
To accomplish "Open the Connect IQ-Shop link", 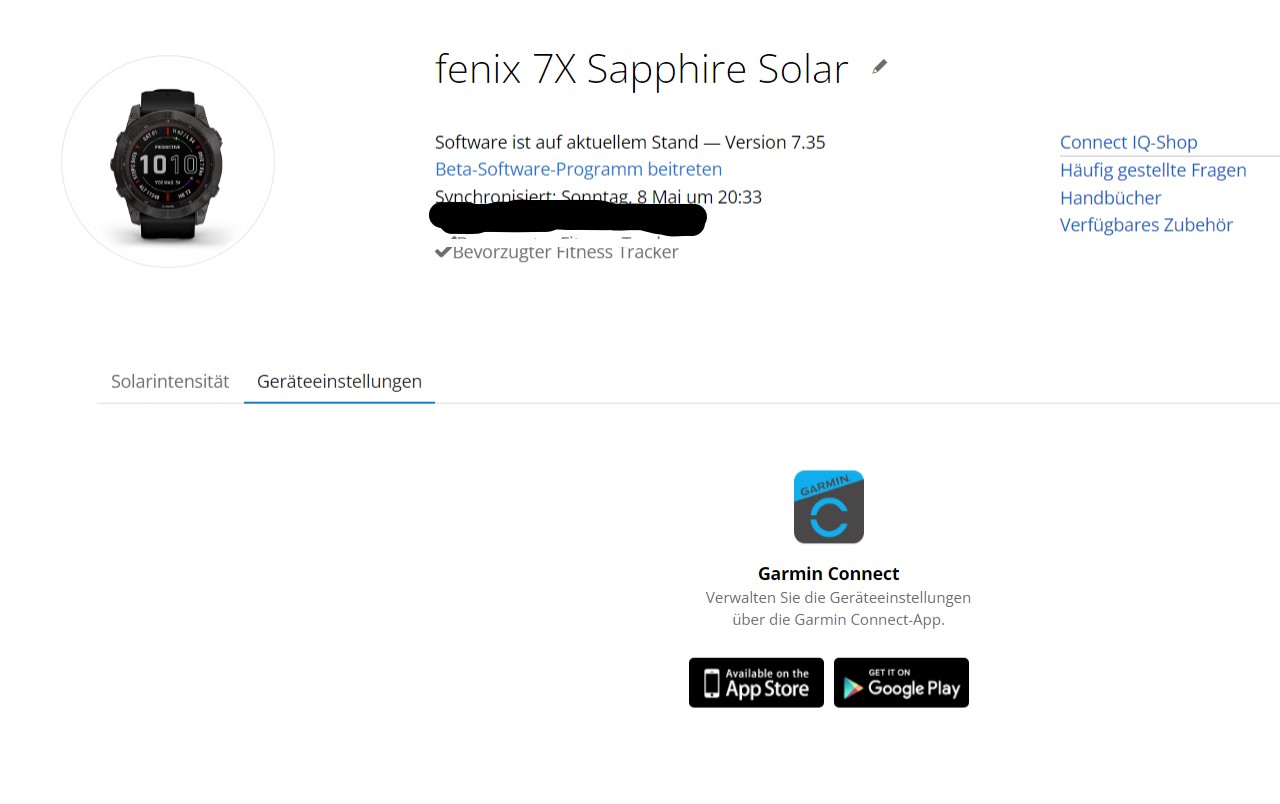I will 1128,142.
